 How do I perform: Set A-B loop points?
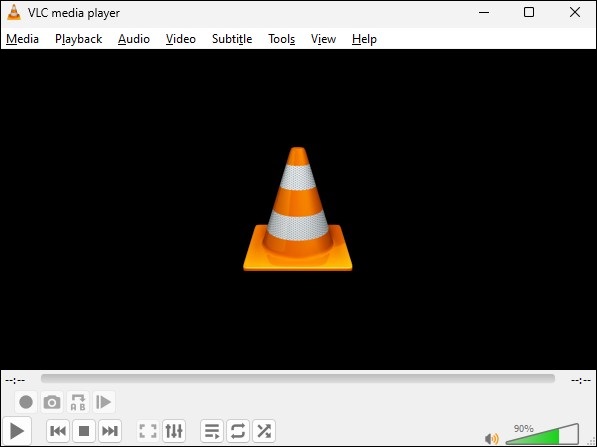coord(78,402)
